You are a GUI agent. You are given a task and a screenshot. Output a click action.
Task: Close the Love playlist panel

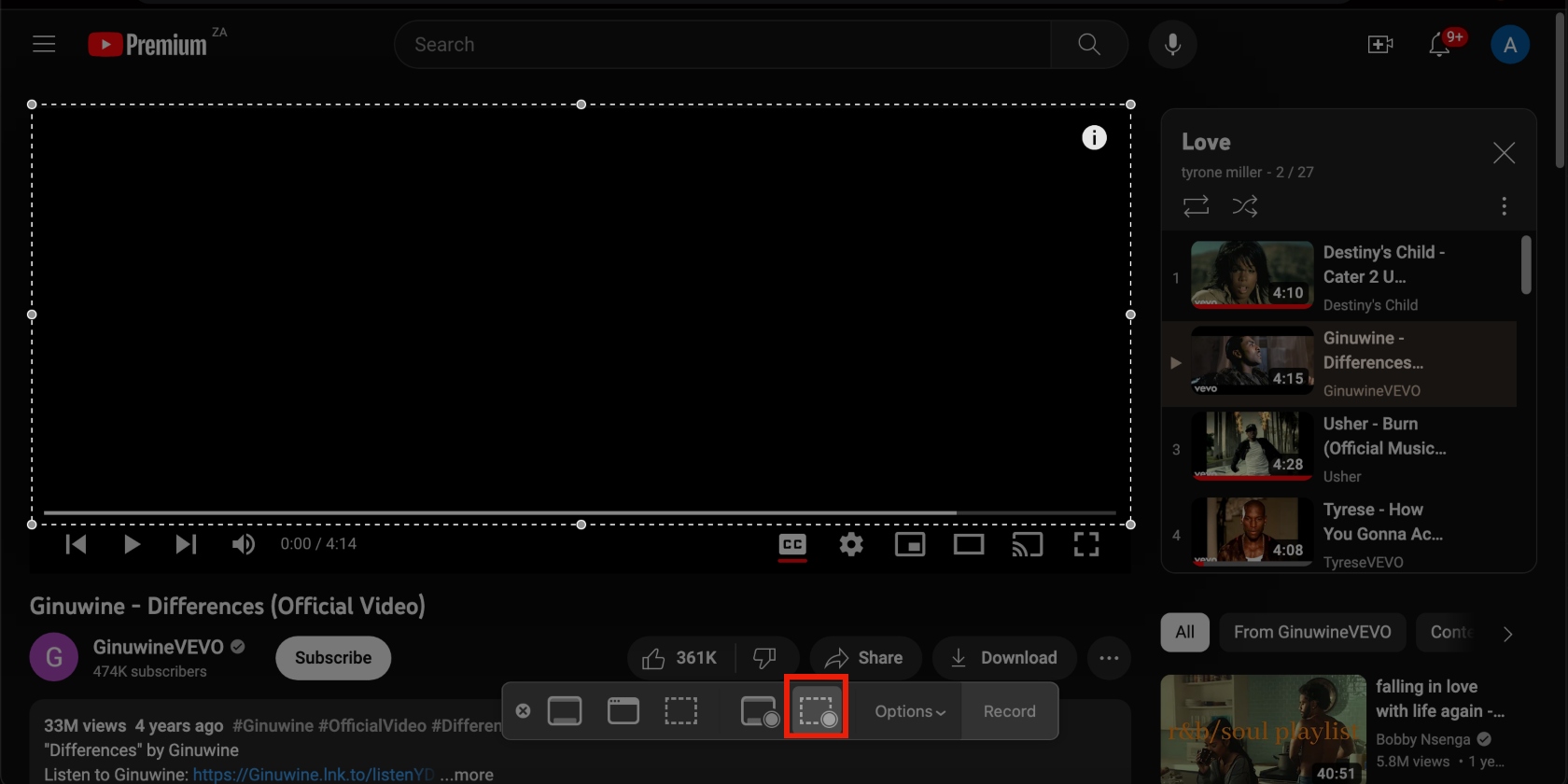click(1504, 153)
